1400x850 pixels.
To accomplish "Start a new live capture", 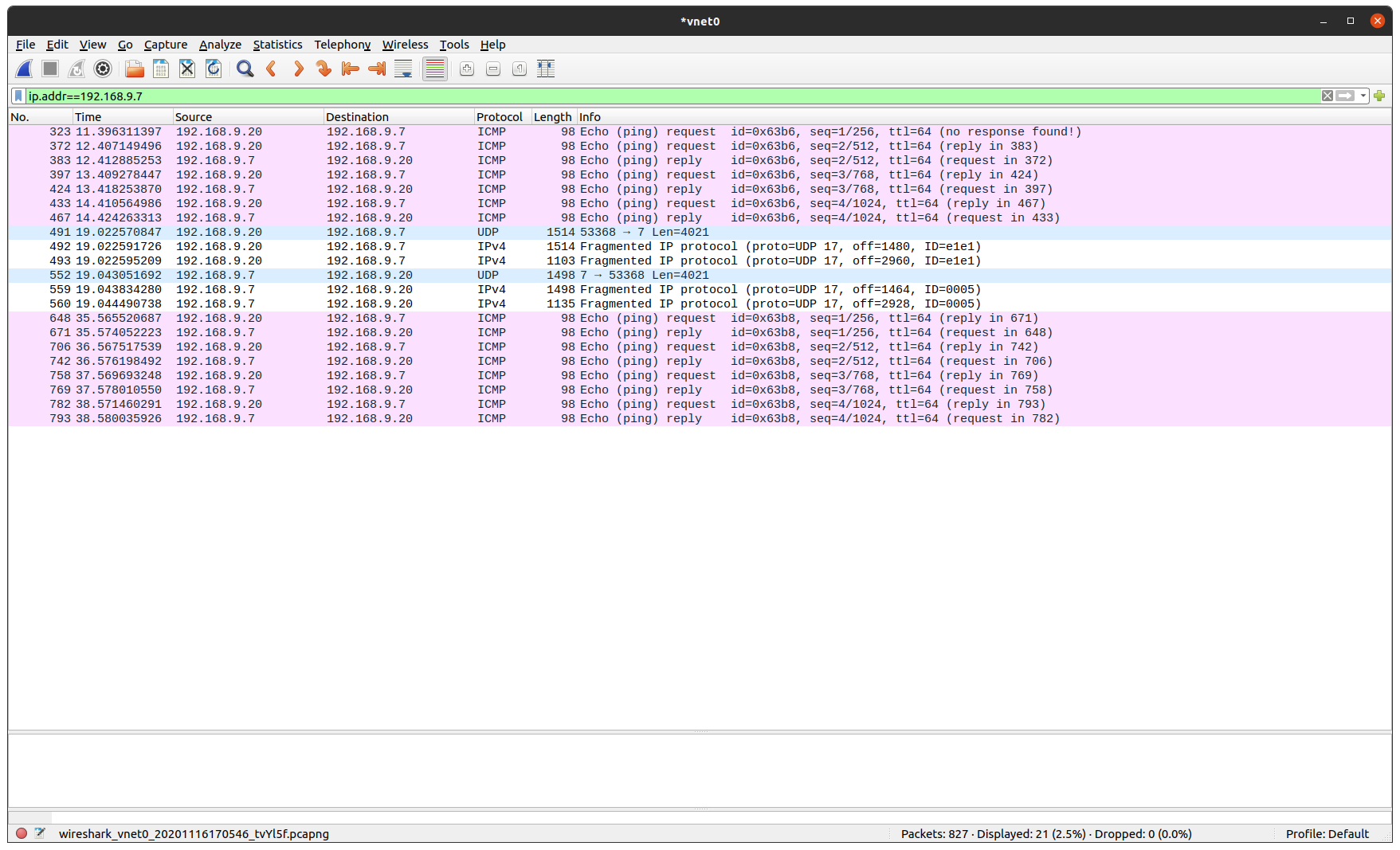I will point(24,69).
